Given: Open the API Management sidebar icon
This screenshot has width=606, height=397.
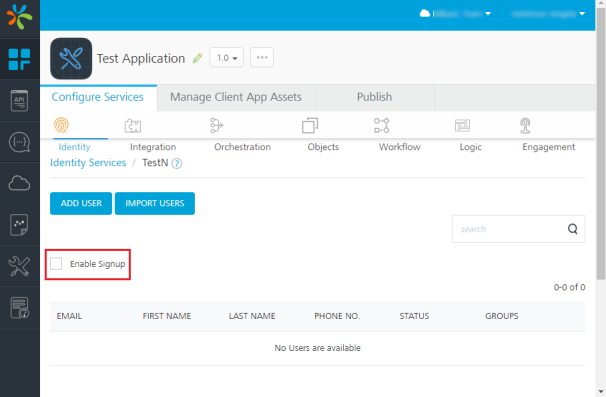Looking at the screenshot, I should [19, 101].
